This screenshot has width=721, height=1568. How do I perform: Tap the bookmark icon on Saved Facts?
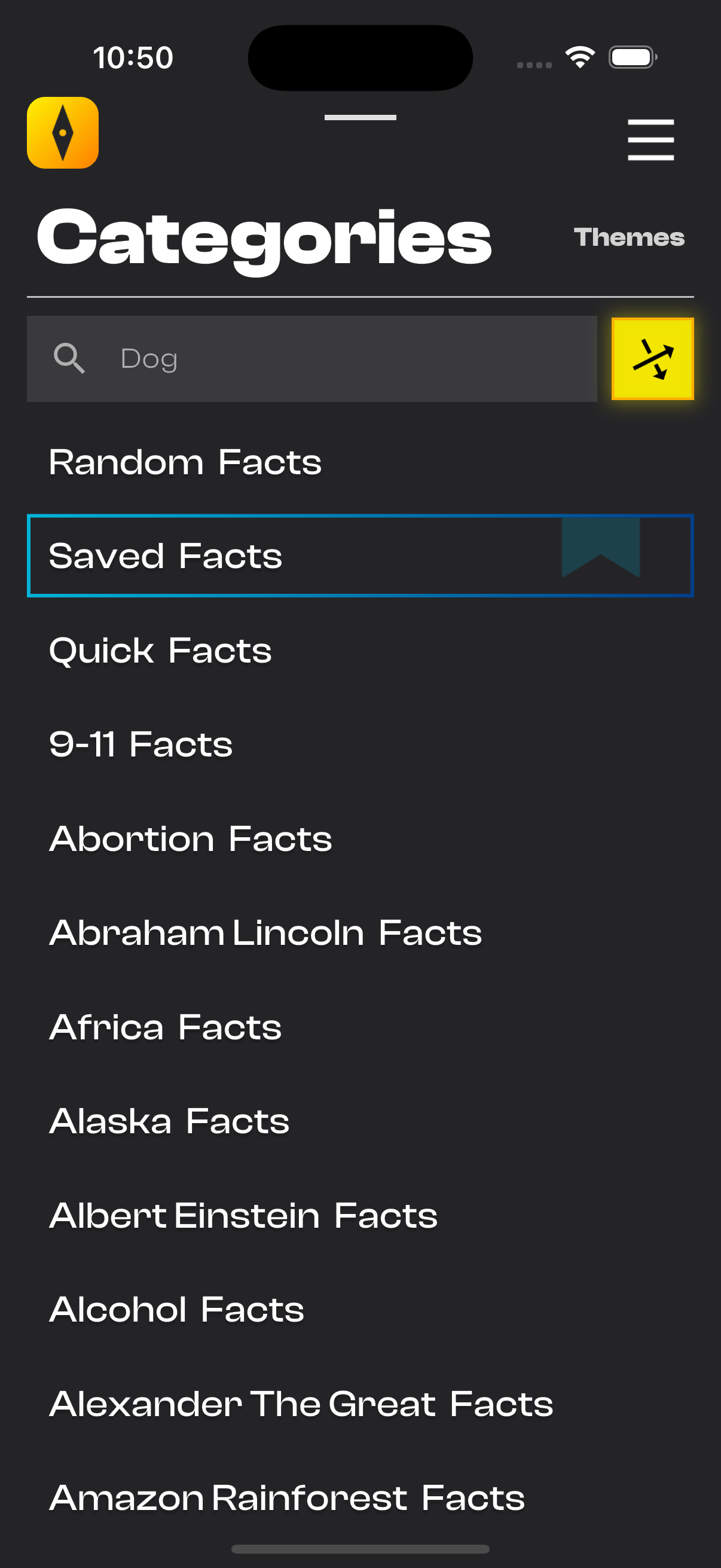coord(600,547)
